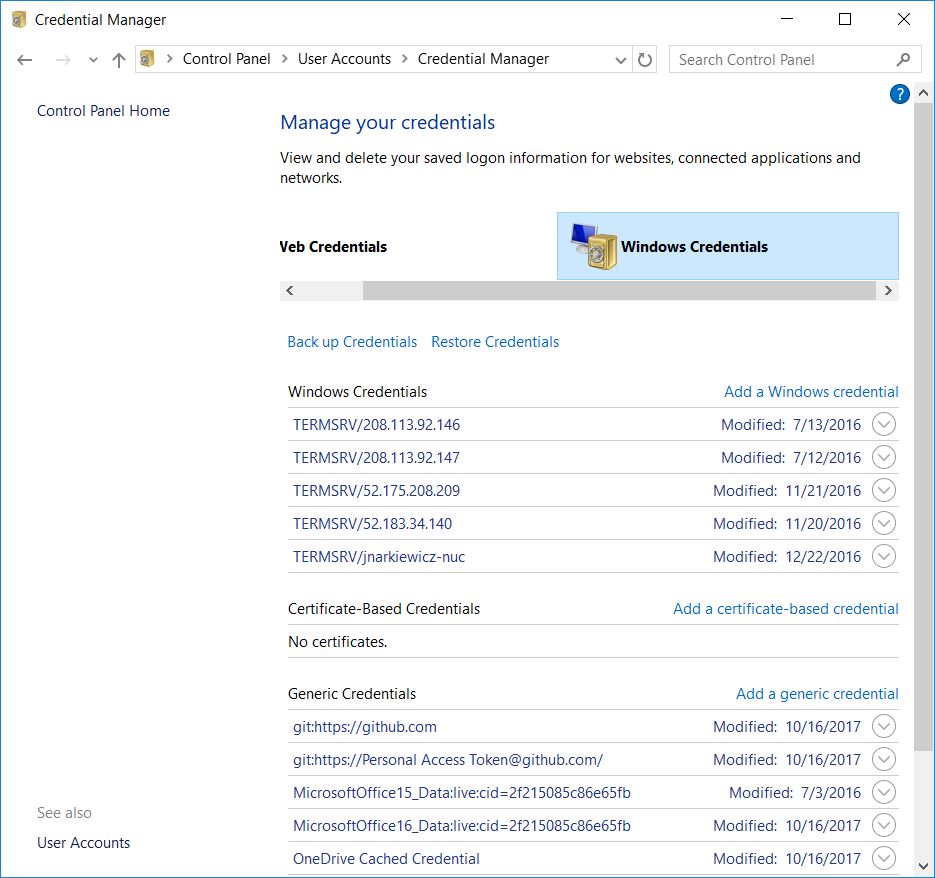
Task: Click the refresh icon in the address bar
Action: (x=644, y=59)
